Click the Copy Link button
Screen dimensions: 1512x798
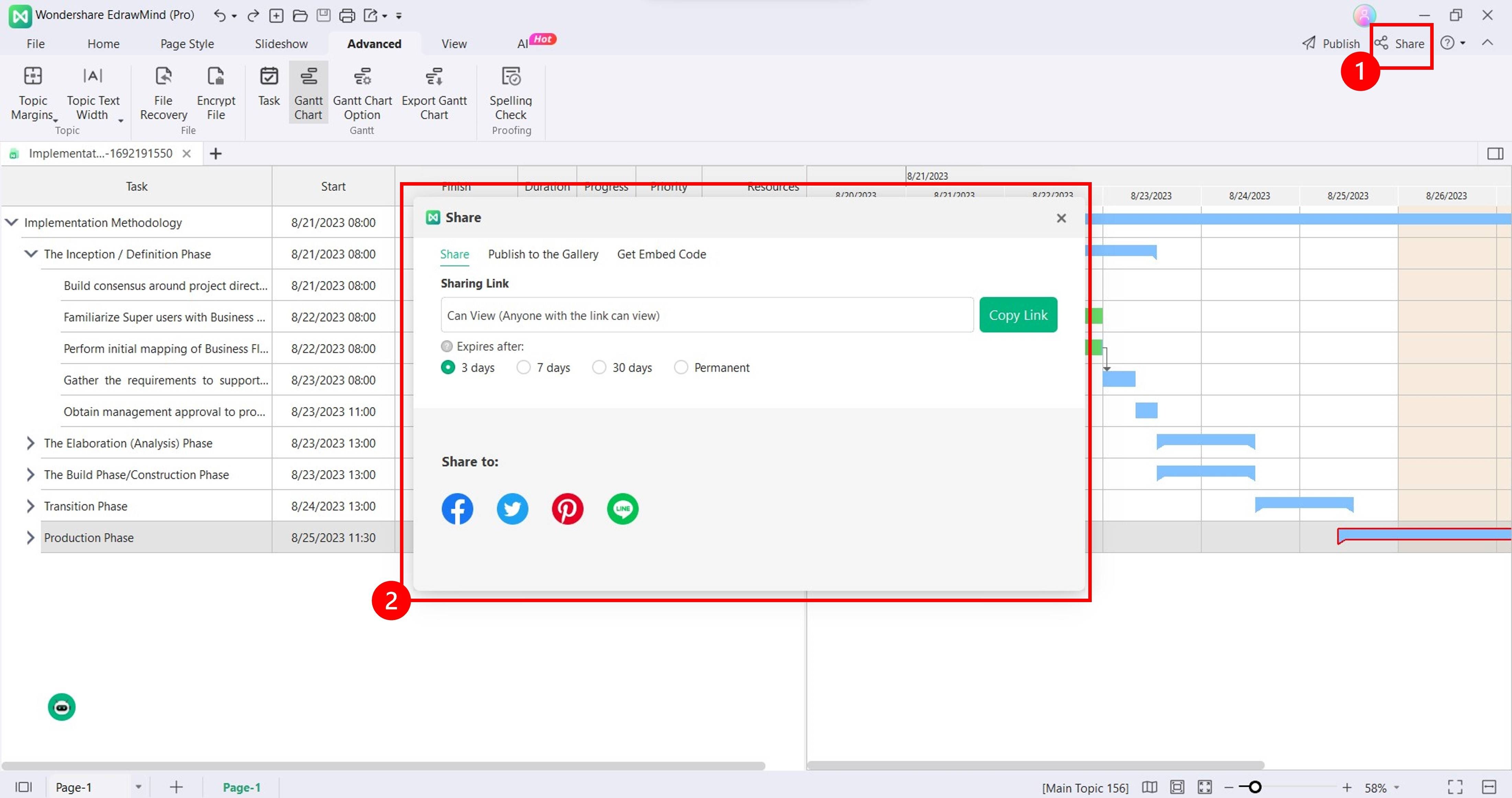[1017, 315]
